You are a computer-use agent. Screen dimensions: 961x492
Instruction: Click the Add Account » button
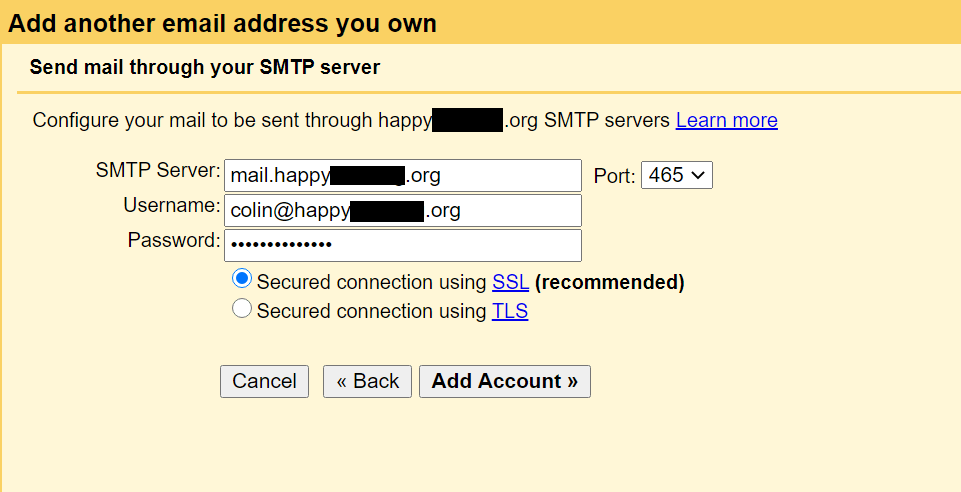pyautogui.click(x=505, y=381)
